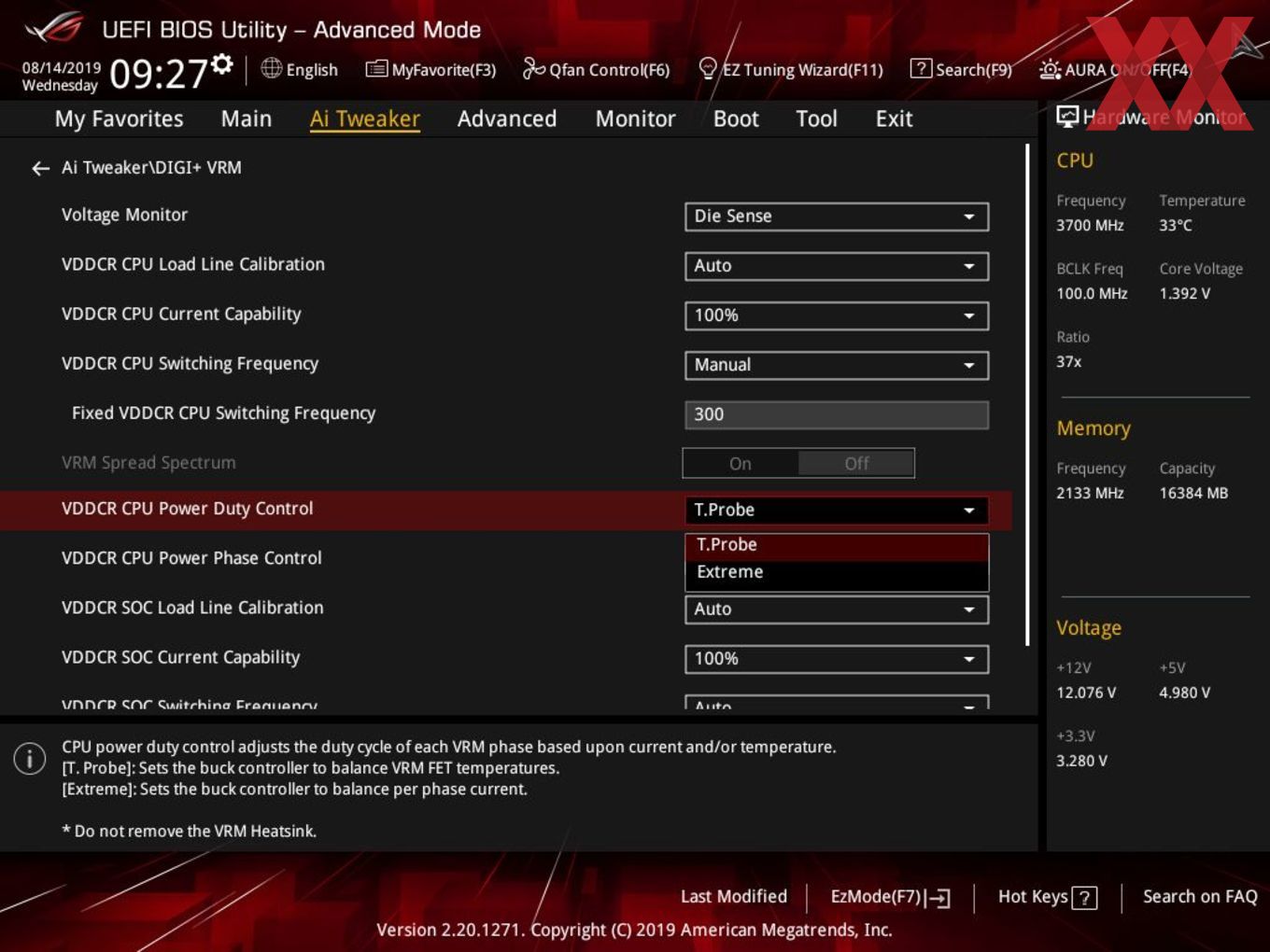
Task: Click the globe language icon
Action: (271, 68)
